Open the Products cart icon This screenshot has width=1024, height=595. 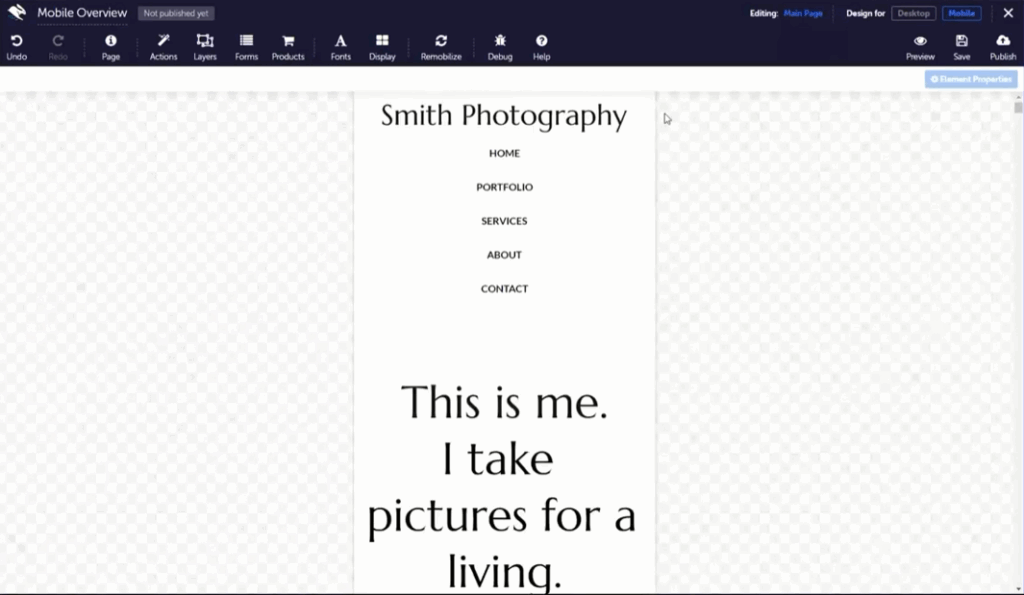point(288,41)
